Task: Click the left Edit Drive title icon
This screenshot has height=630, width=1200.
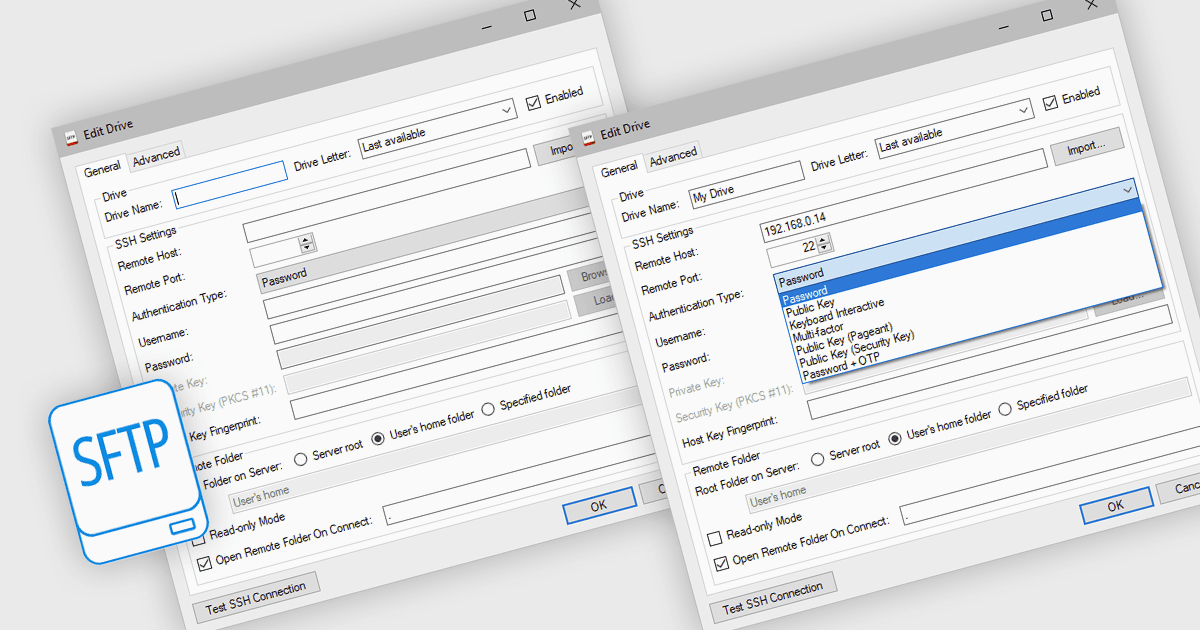Action: tap(71, 138)
